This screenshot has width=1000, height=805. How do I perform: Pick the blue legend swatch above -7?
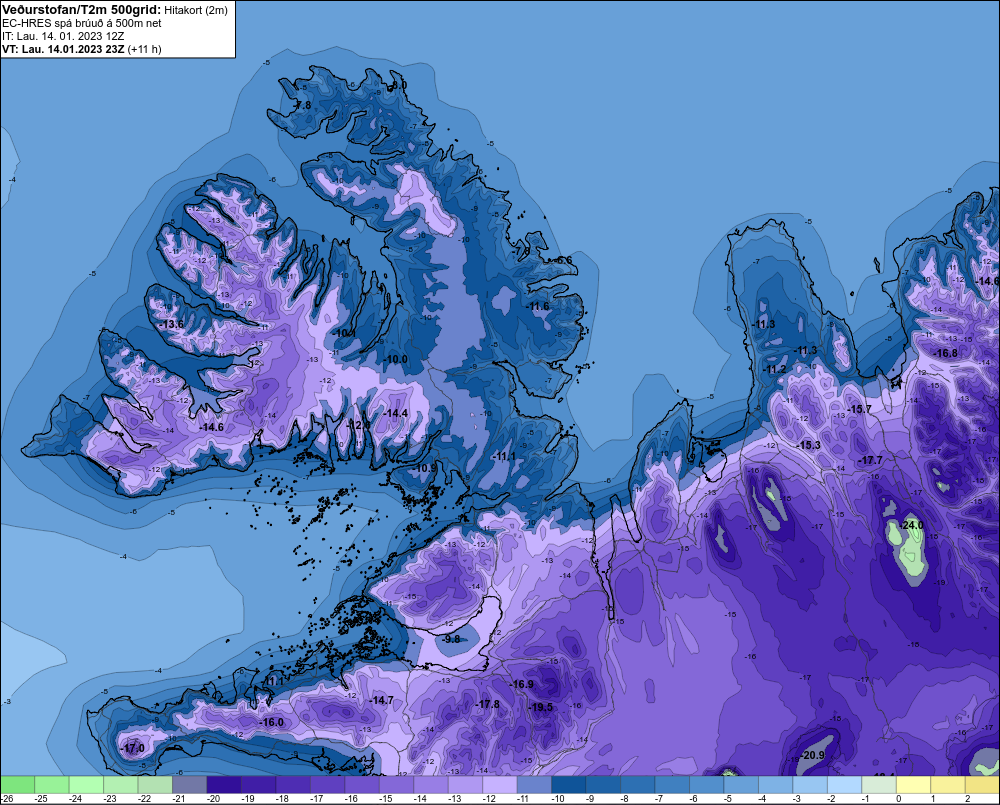(x=672, y=784)
